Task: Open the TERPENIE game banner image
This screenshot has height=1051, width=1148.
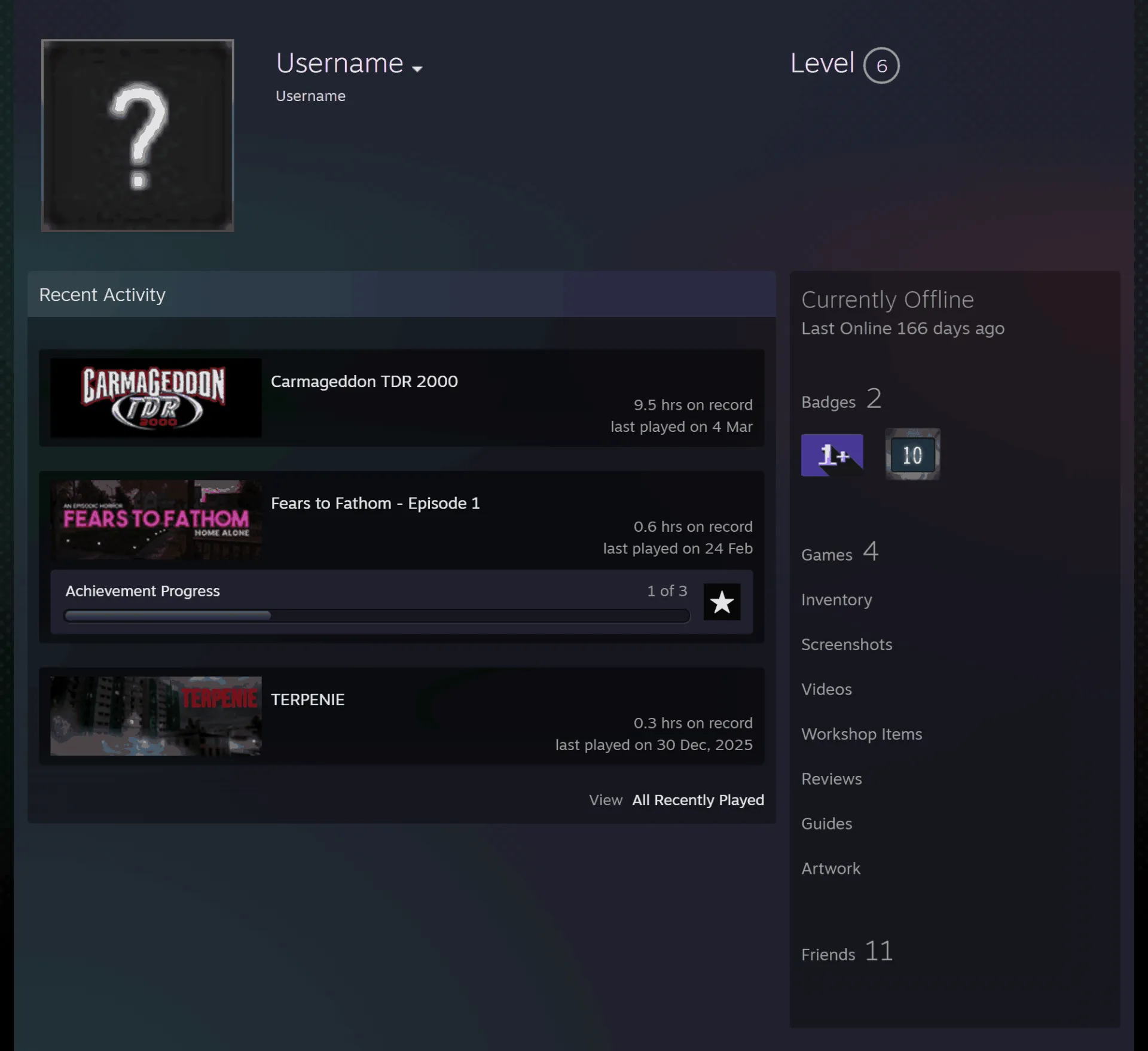Action: coord(156,716)
